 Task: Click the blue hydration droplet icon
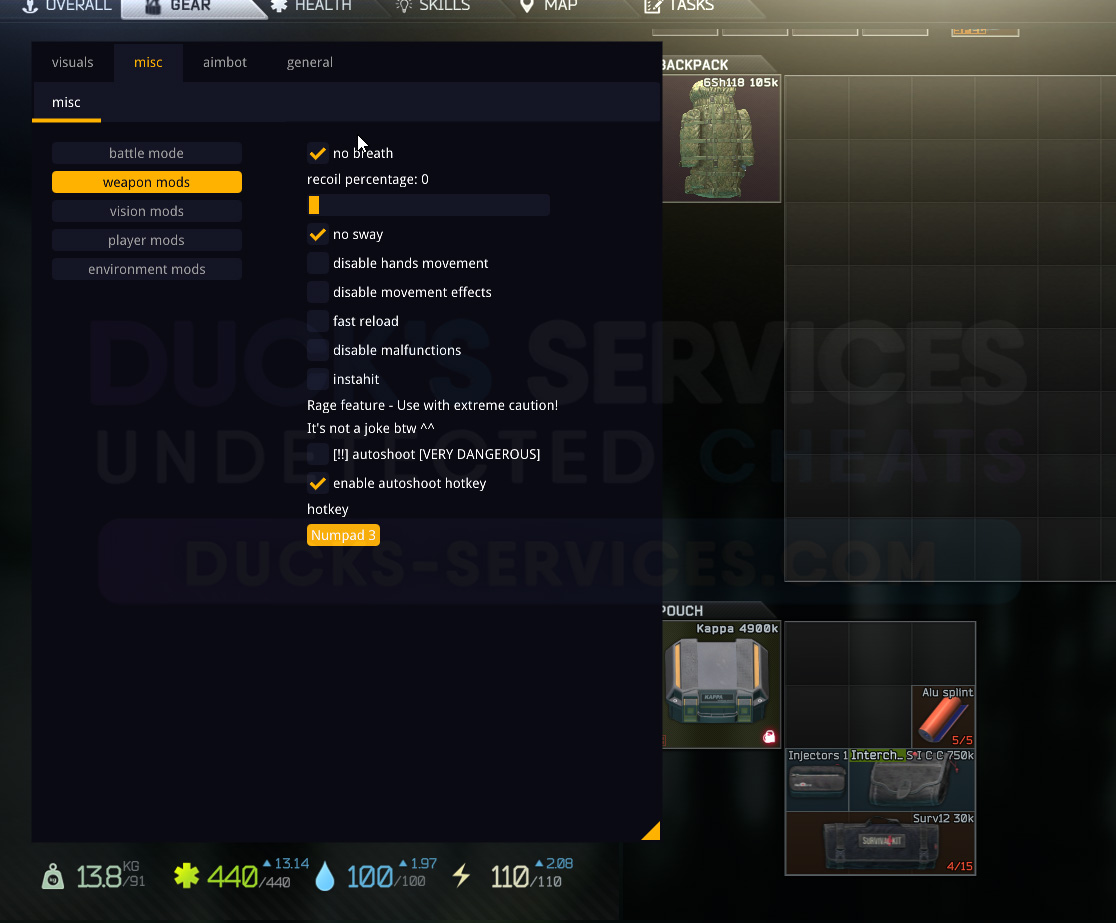point(325,877)
